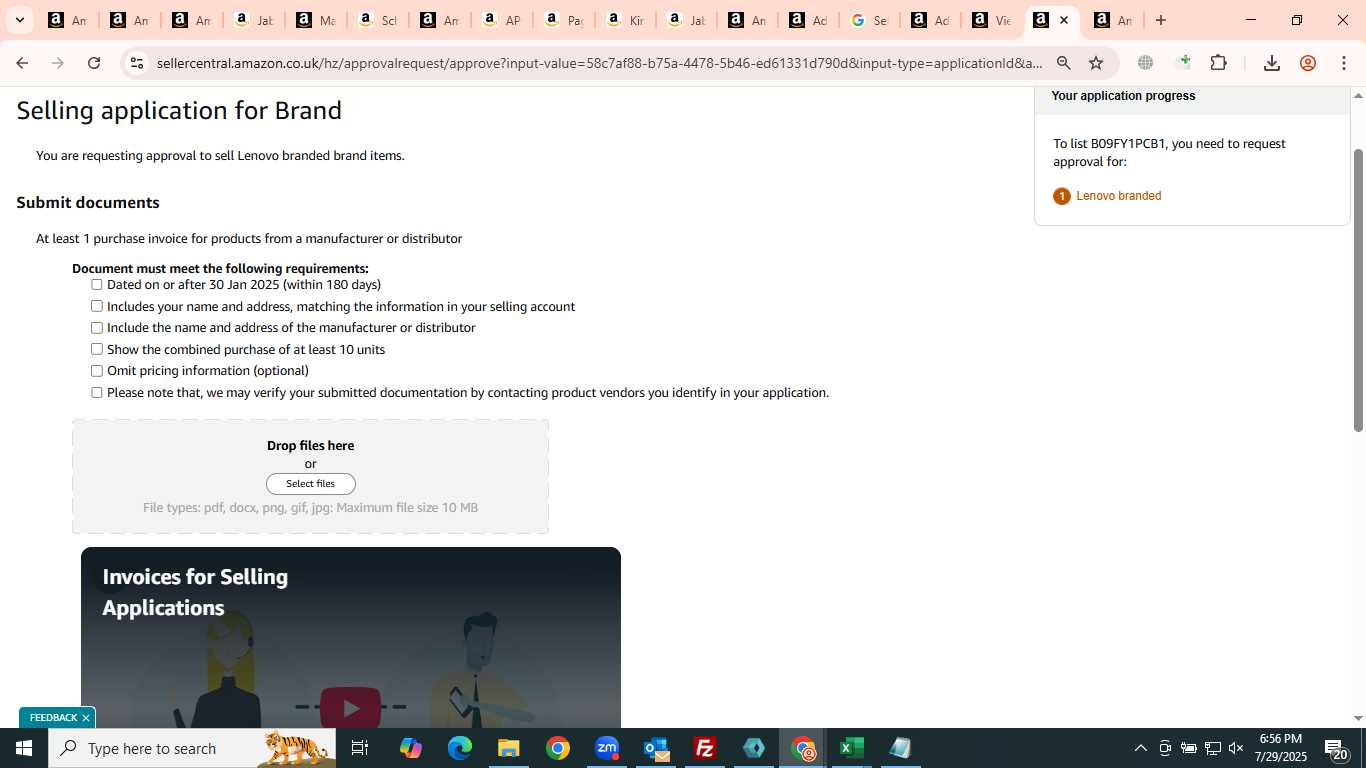Close the FEEDBACK tab with its X
The height and width of the screenshot is (768, 1366).
click(x=86, y=718)
